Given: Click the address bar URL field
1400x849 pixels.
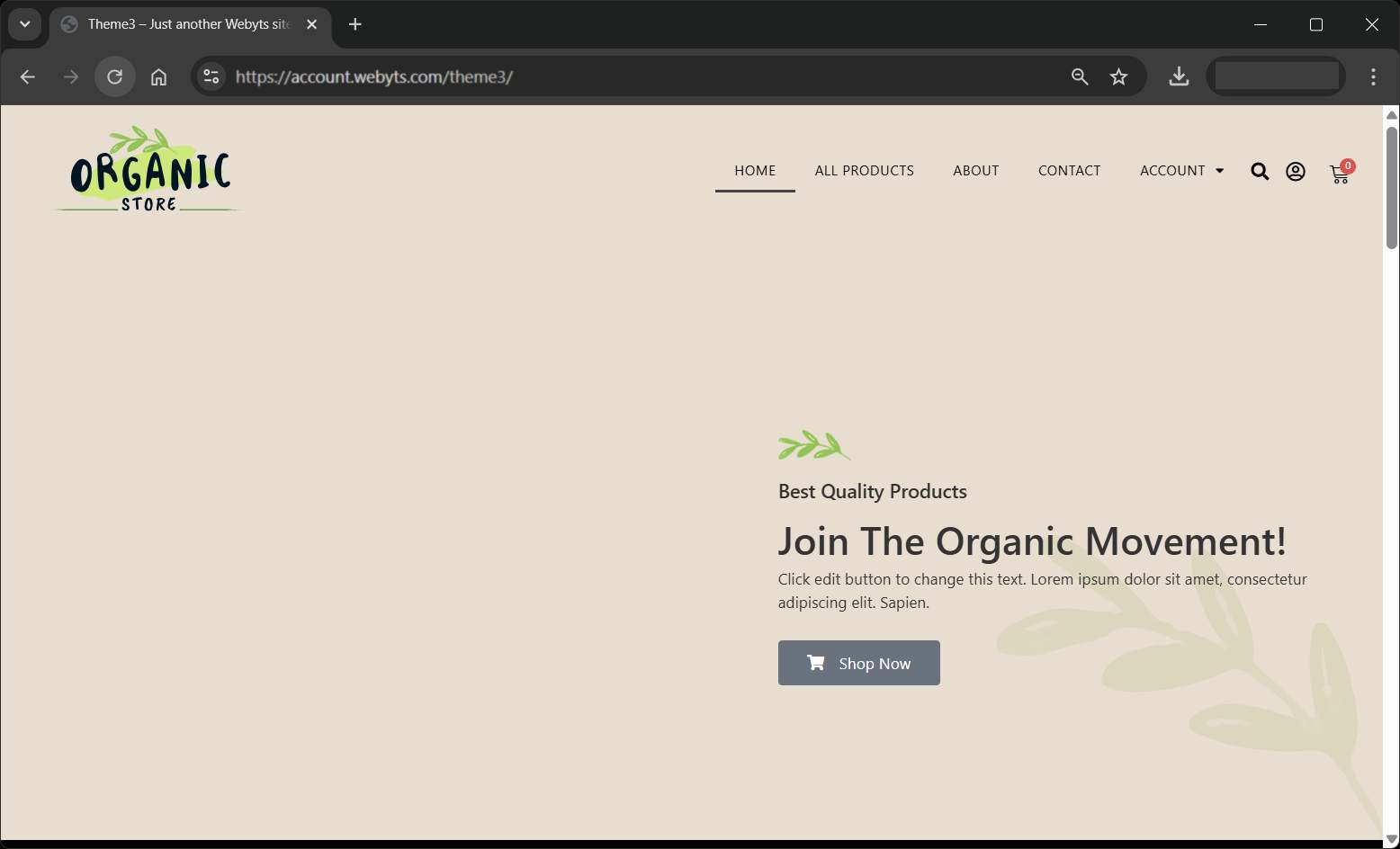Looking at the screenshot, I should point(630,77).
